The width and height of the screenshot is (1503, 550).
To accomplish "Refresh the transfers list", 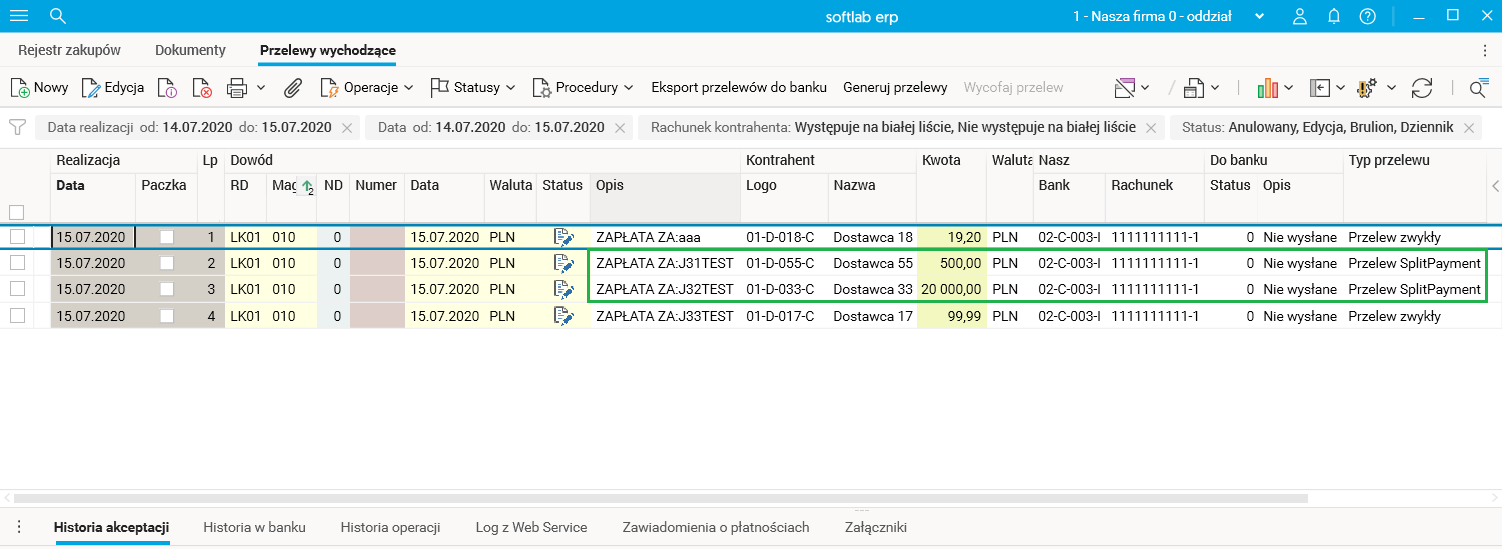I will (x=1422, y=88).
